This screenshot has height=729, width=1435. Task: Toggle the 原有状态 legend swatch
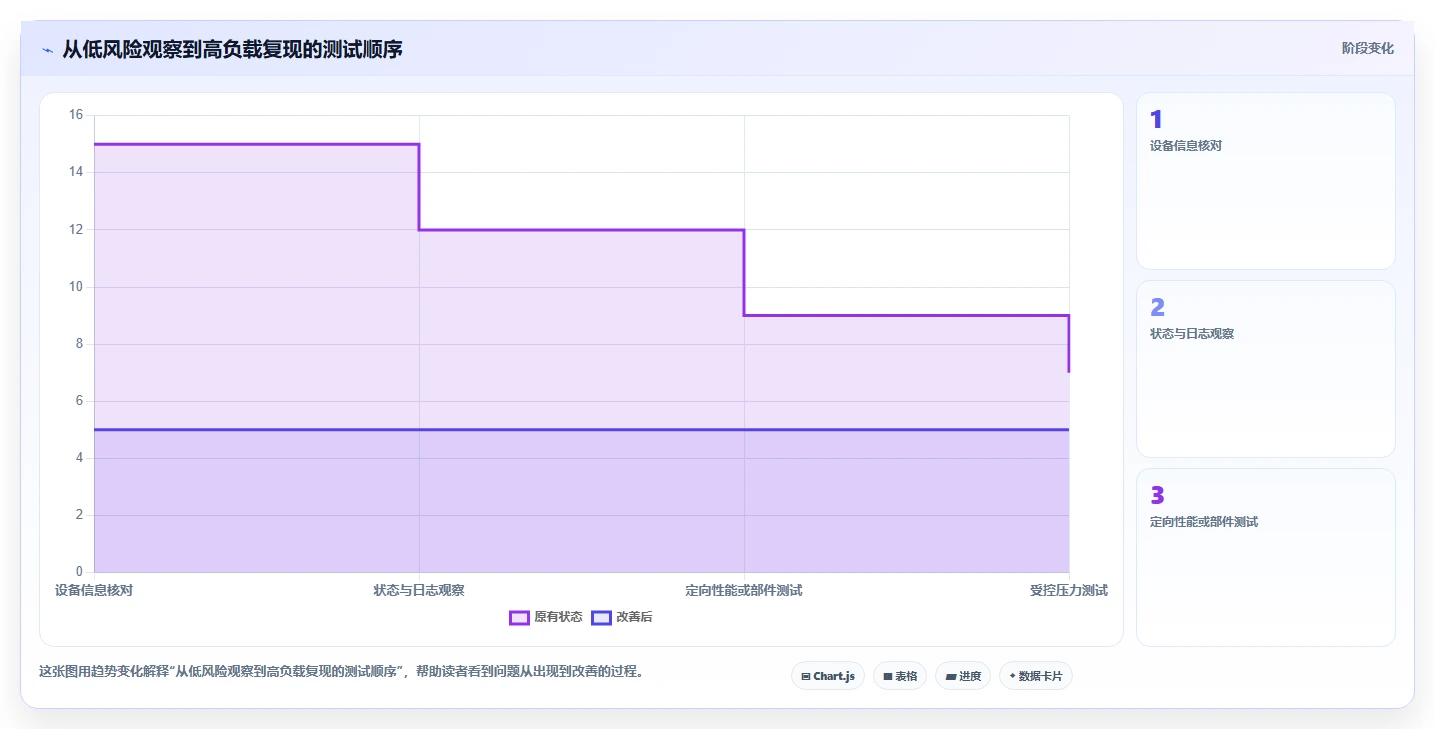[x=519, y=618]
